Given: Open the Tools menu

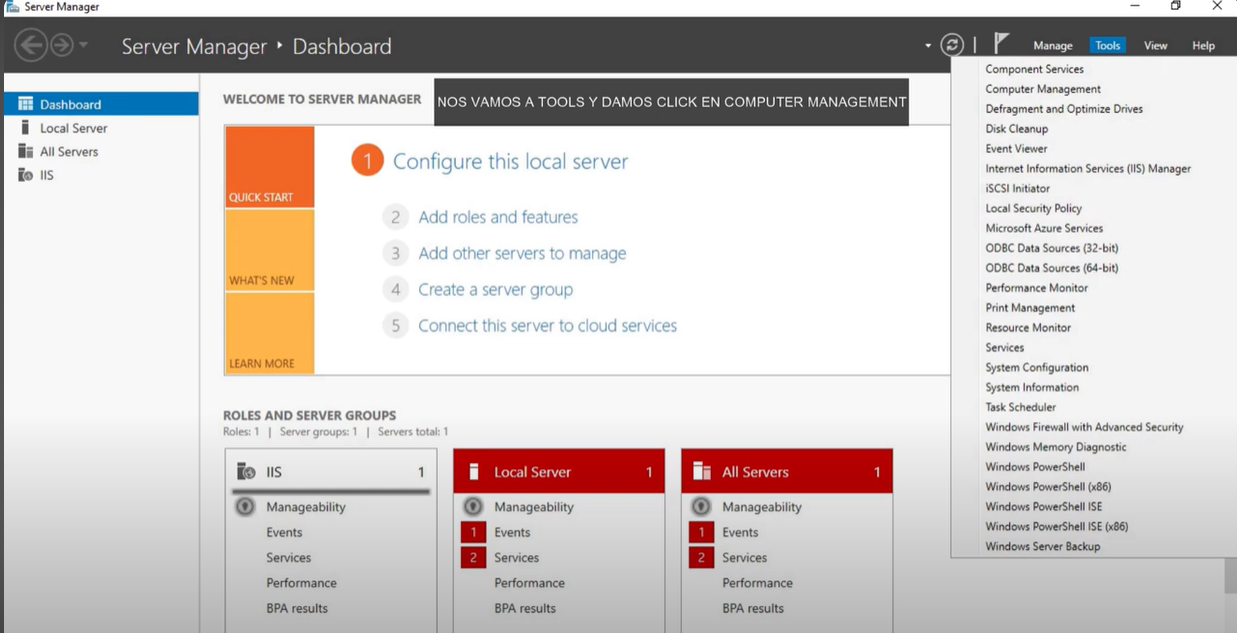Looking at the screenshot, I should click(x=1107, y=46).
